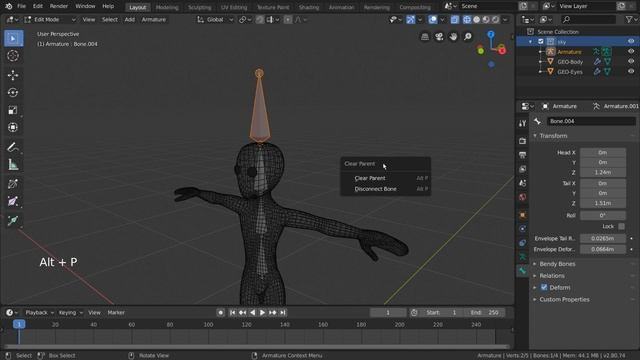The width and height of the screenshot is (640, 360).
Task: Switch to wireframe viewport shading
Action: pyautogui.click(x=467, y=20)
